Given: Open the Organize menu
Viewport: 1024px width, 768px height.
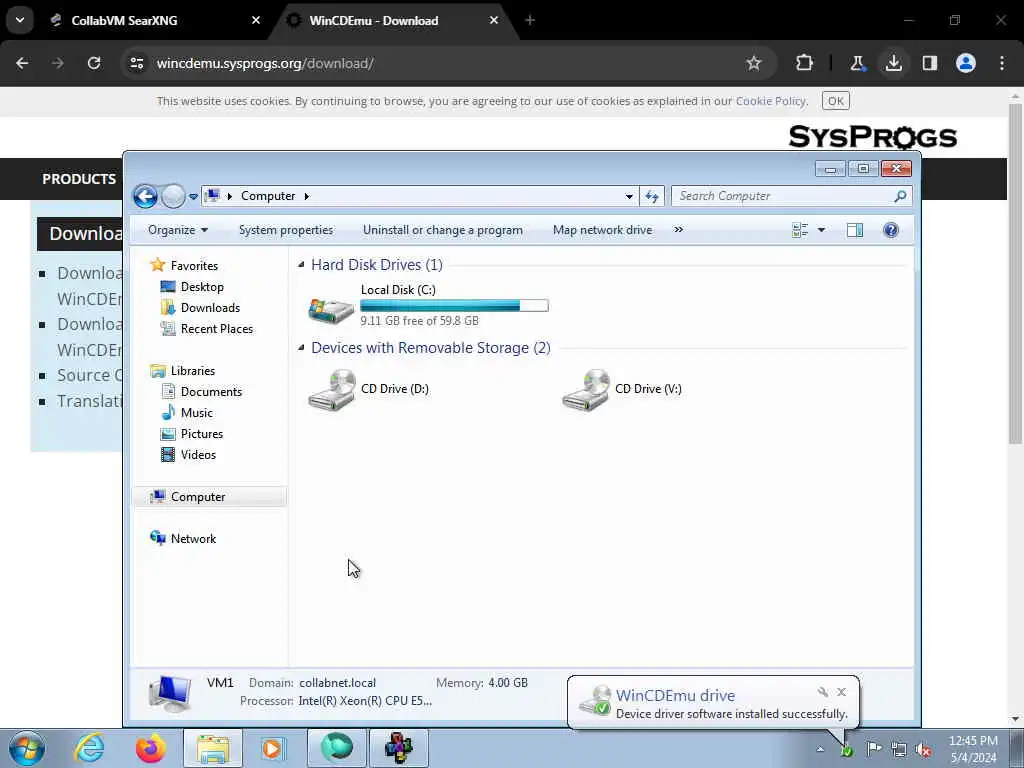Looking at the screenshot, I should tap(178, 230).
